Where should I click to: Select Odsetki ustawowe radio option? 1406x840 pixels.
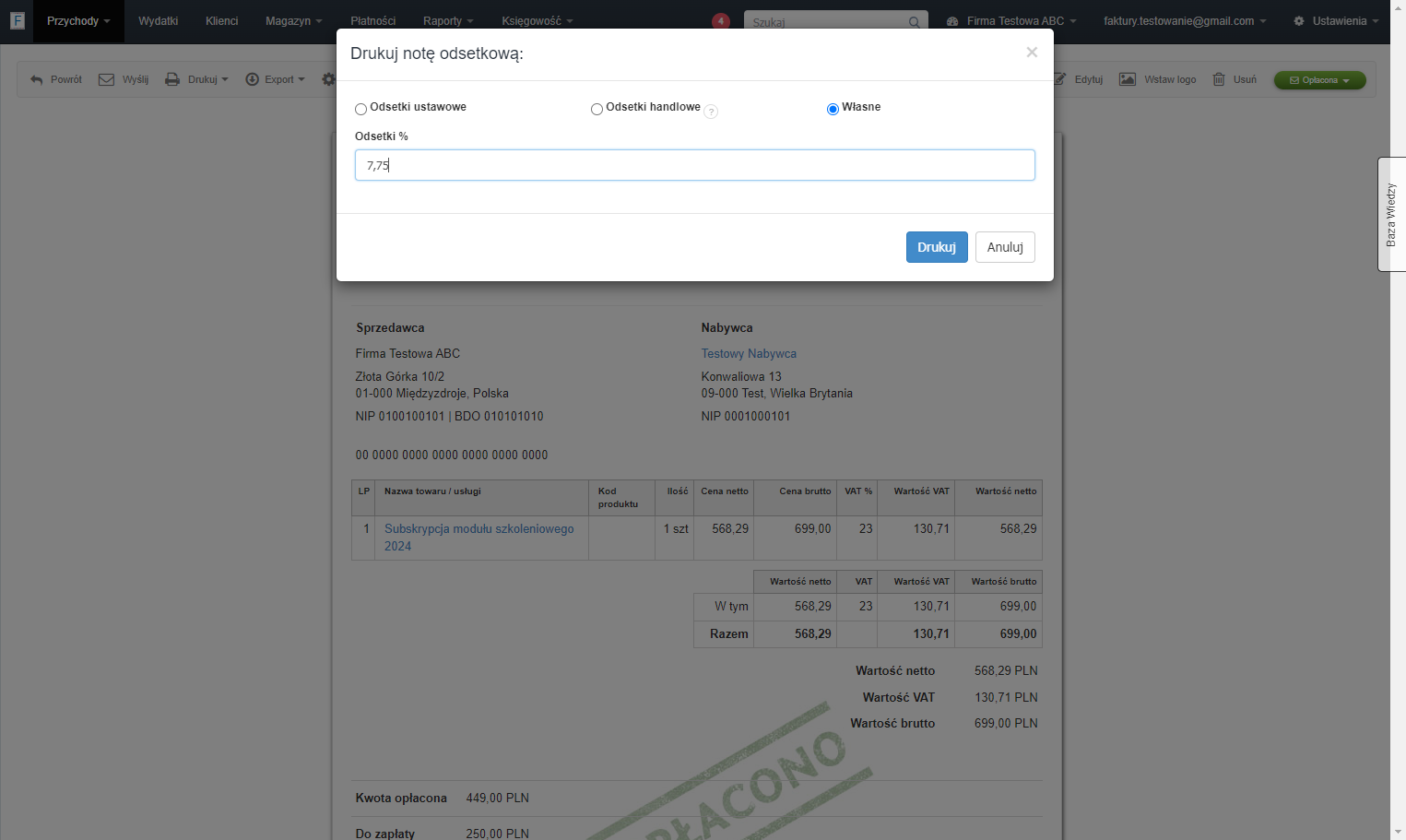coord(361,109)
